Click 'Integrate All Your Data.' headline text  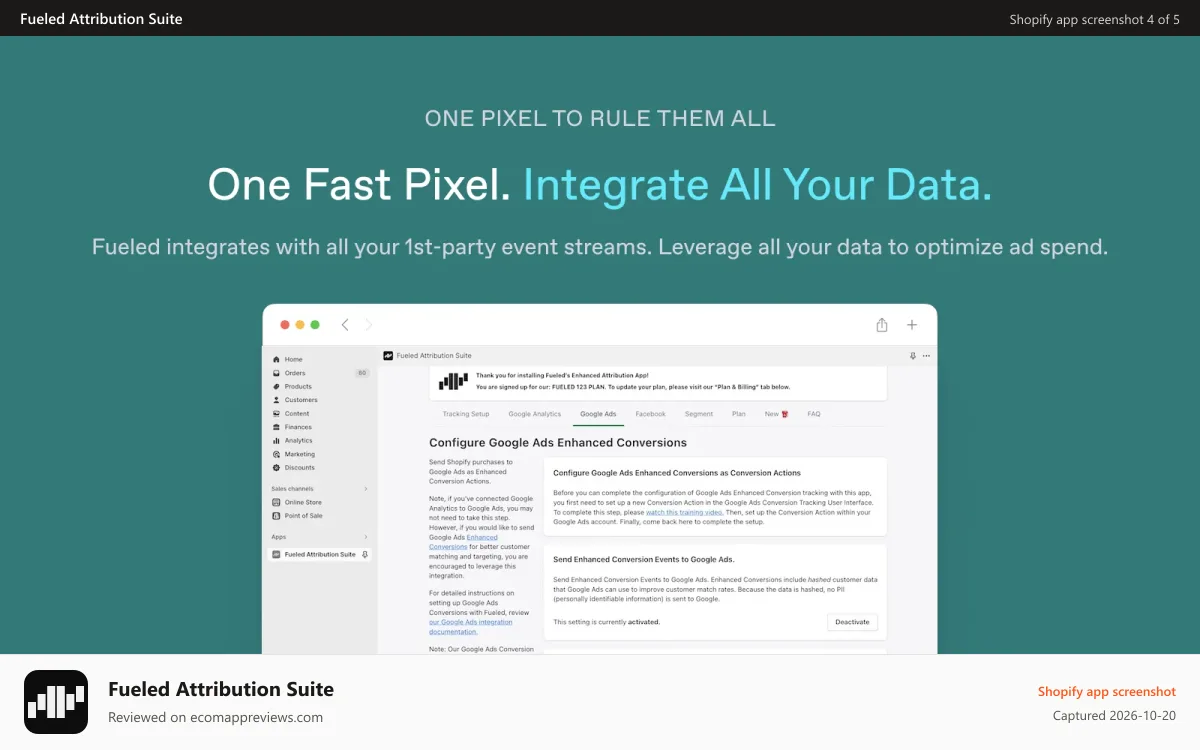point(758,185)
